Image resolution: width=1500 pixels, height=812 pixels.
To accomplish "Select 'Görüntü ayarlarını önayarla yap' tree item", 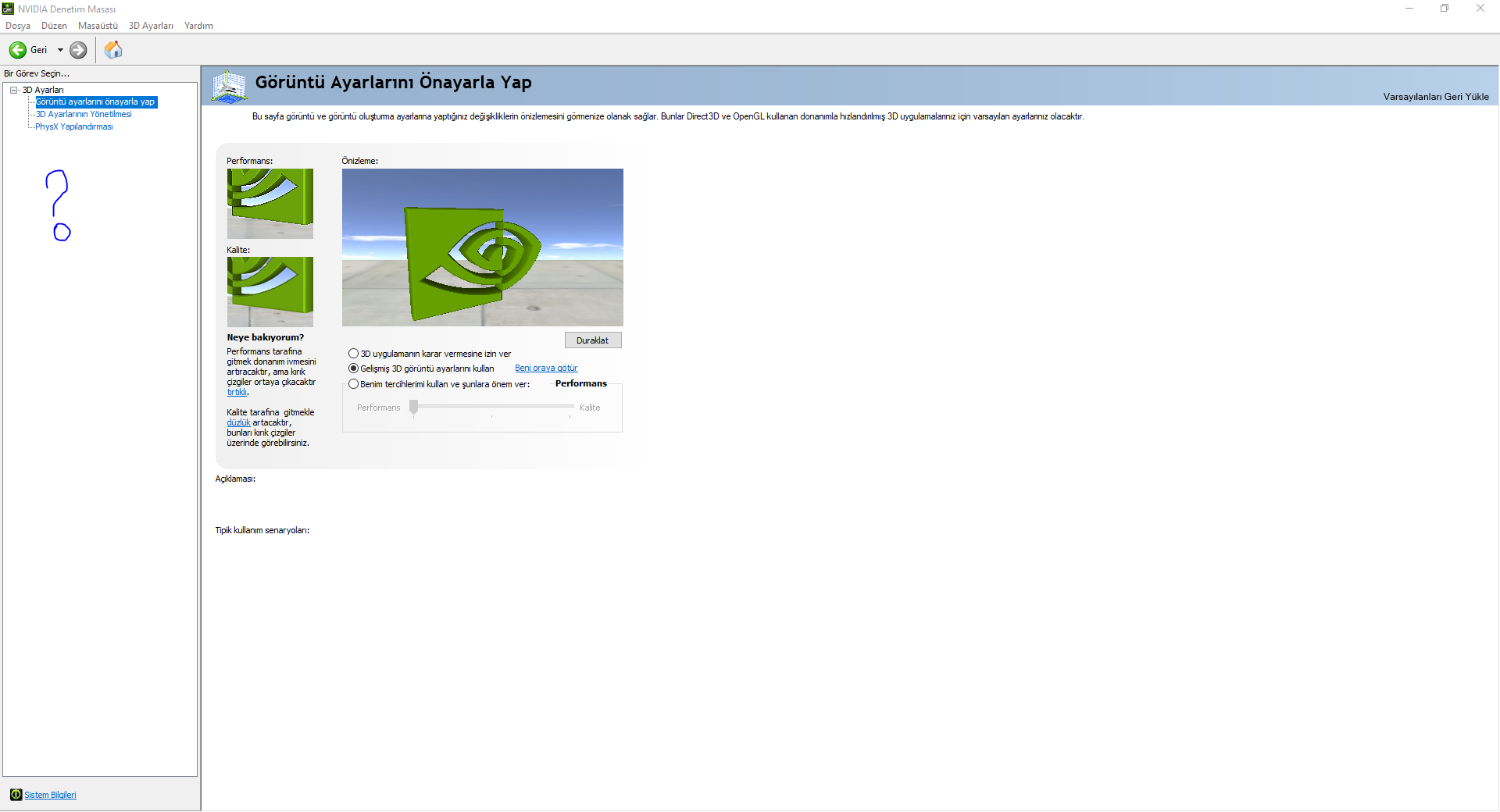I will click(x=95, y=101).
